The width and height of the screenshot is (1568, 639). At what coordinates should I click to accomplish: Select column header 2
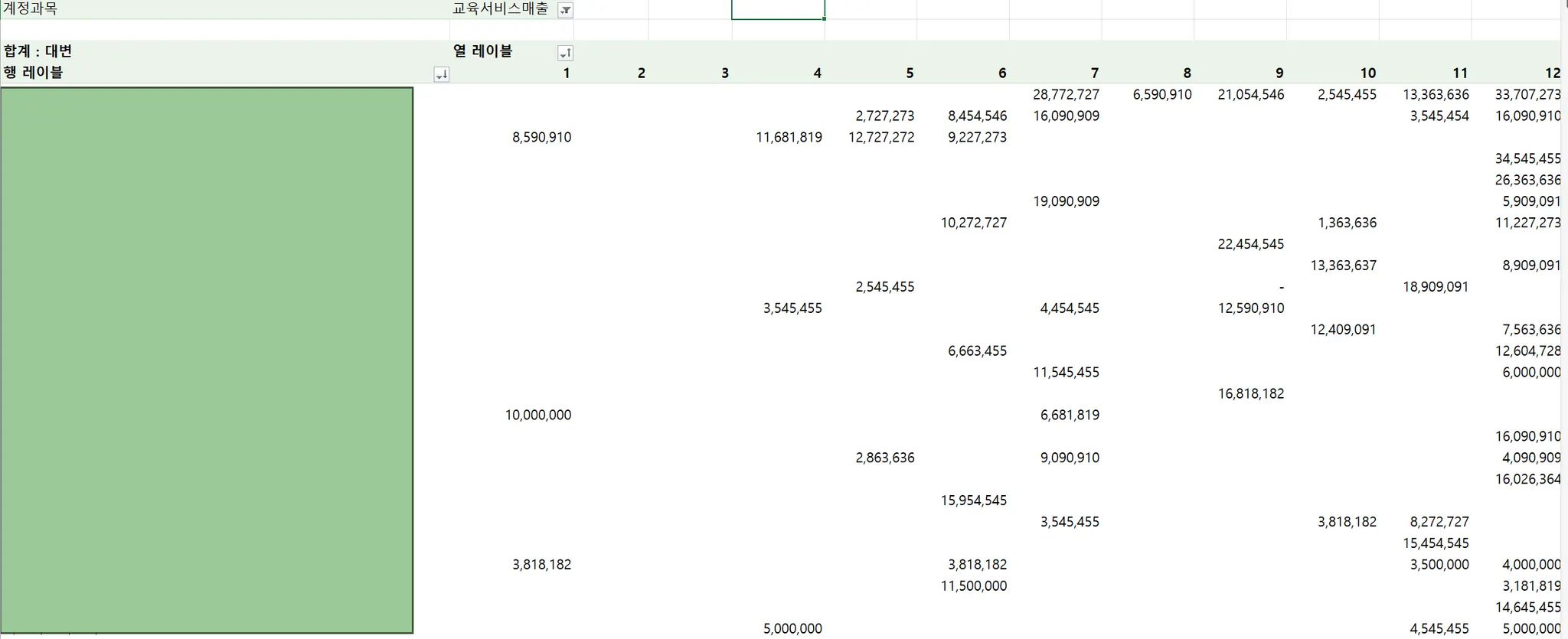click(642, 73)
